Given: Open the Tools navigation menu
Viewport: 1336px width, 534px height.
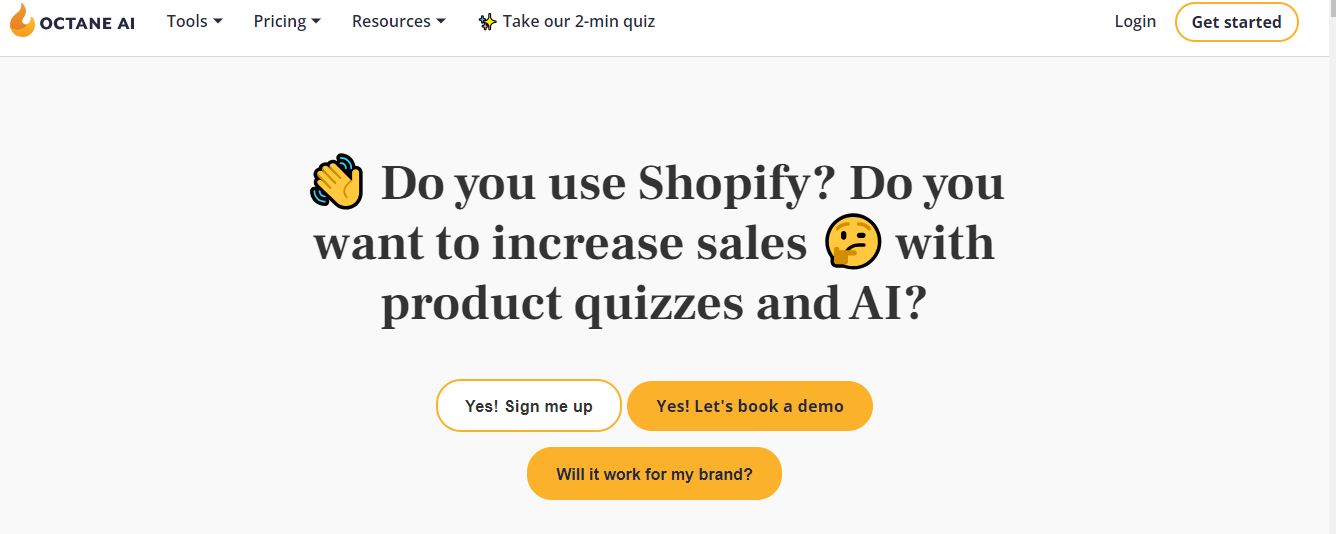Looking at the screenshot, I should click(187, 21).
